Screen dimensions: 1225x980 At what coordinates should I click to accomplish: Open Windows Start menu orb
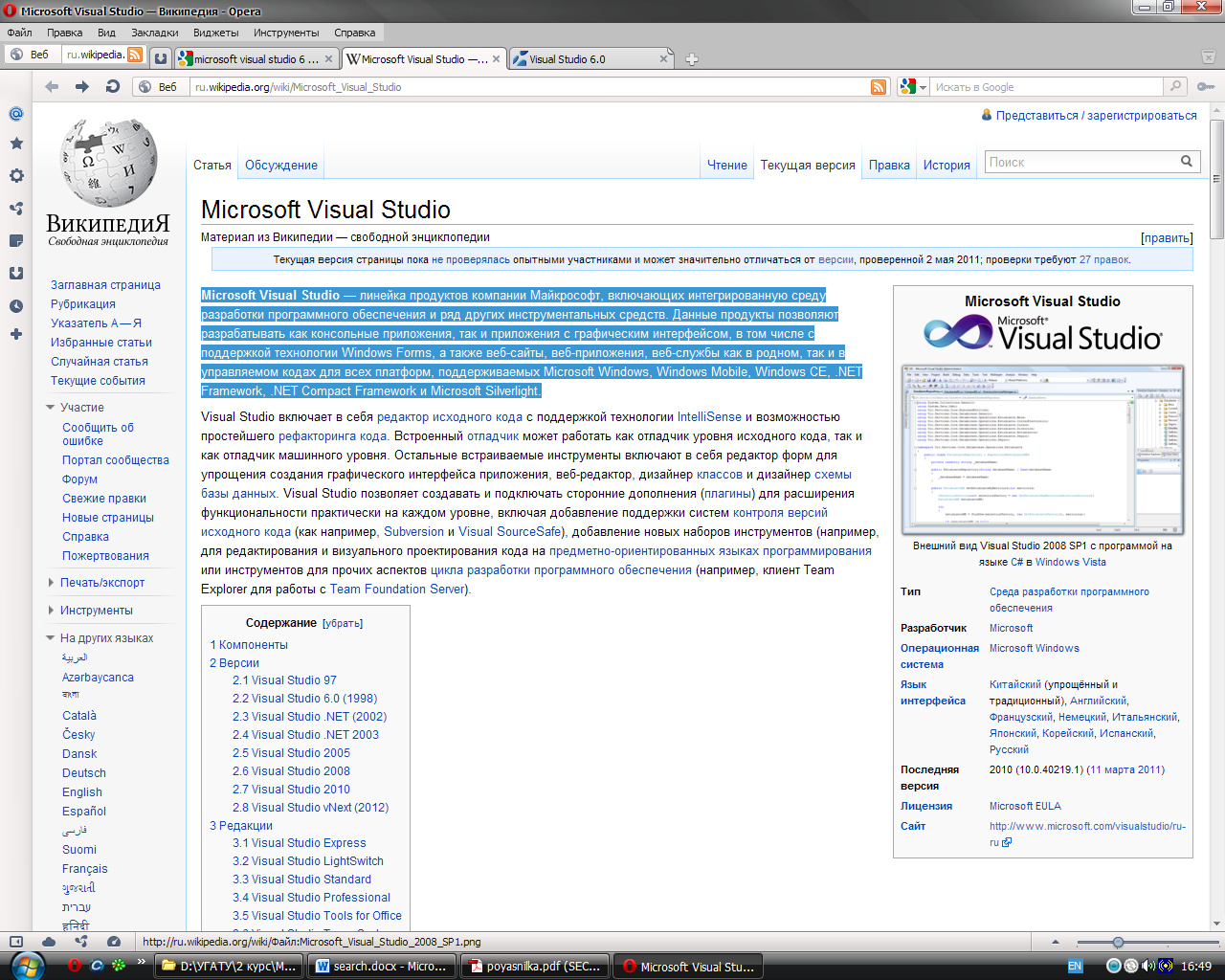click(27, 966)
